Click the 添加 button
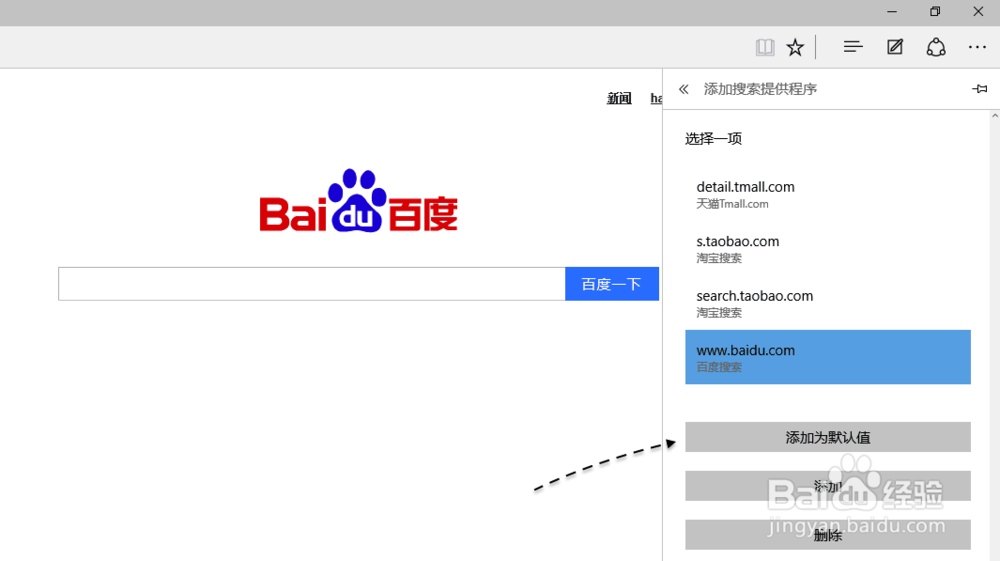Viewport: 1000px width, 561px height. point(828,486)
